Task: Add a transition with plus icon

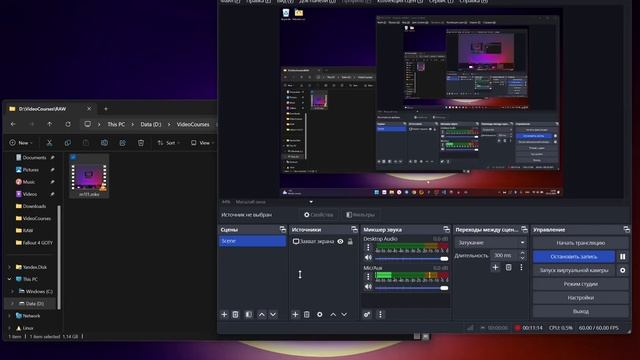Action: point(496,267)
